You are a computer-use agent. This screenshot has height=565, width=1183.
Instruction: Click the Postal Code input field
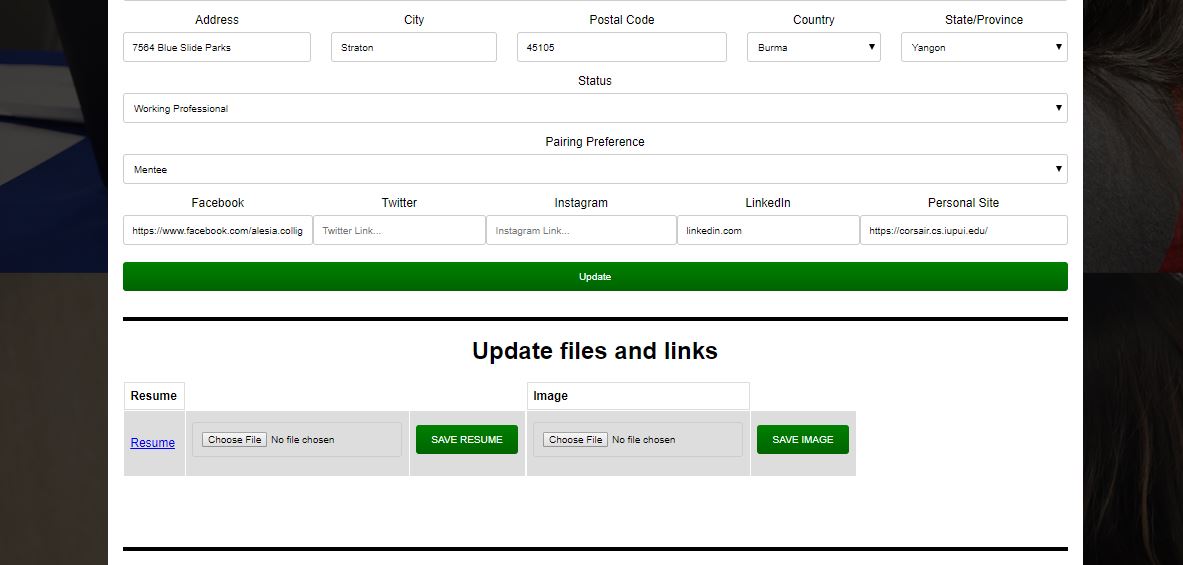(x=621, y=47)
